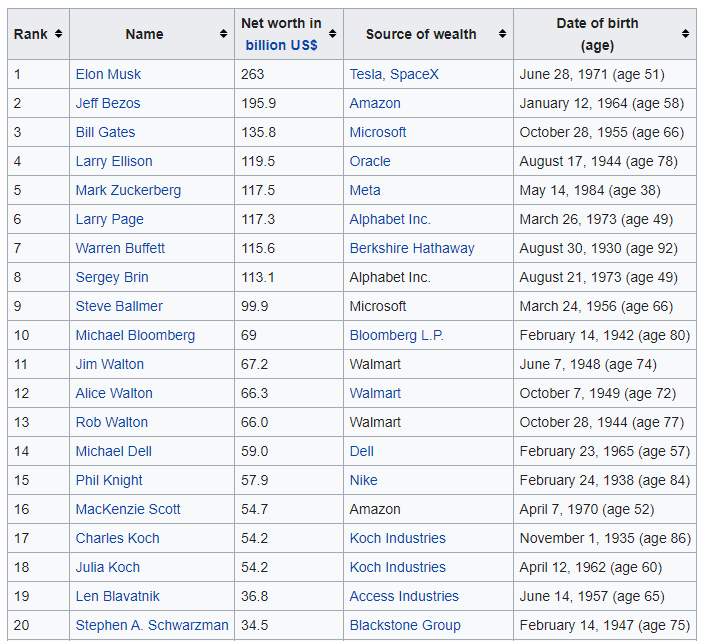Sort by Date of birth arrows

(x=685, y=34)
